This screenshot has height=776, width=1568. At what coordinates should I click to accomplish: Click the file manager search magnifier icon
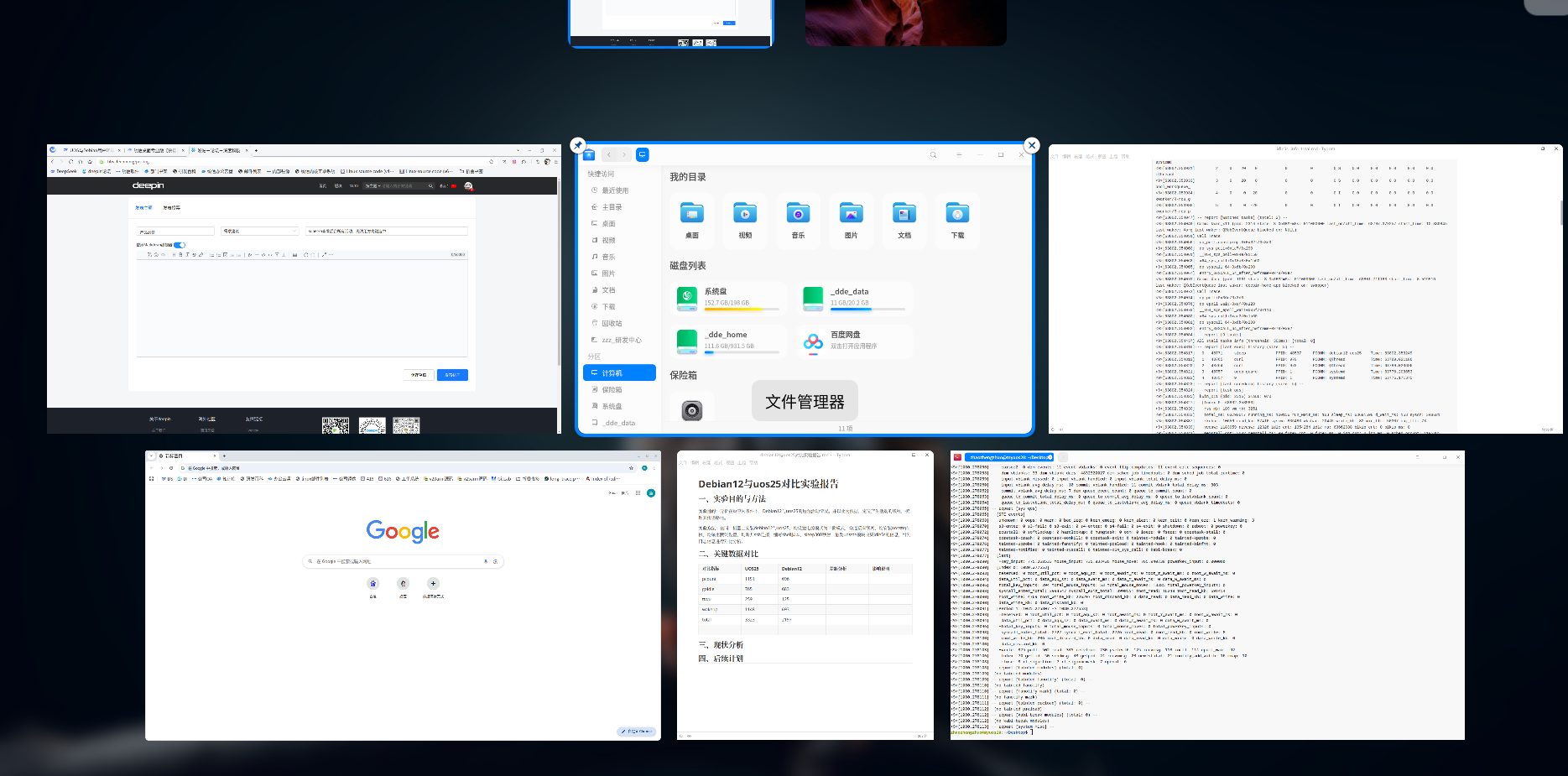click(x=933, y=155)
